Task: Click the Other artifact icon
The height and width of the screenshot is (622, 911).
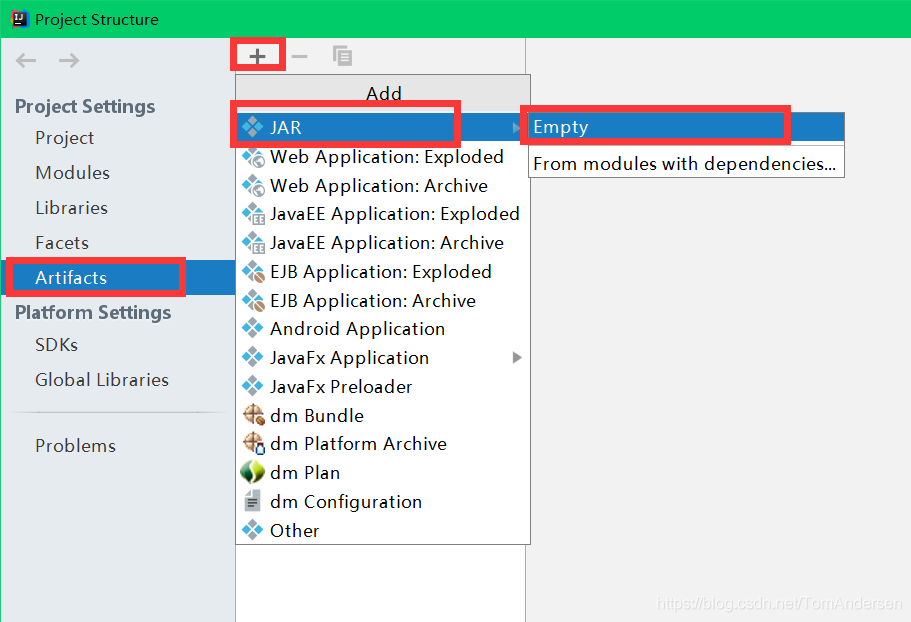Action: 253,530
